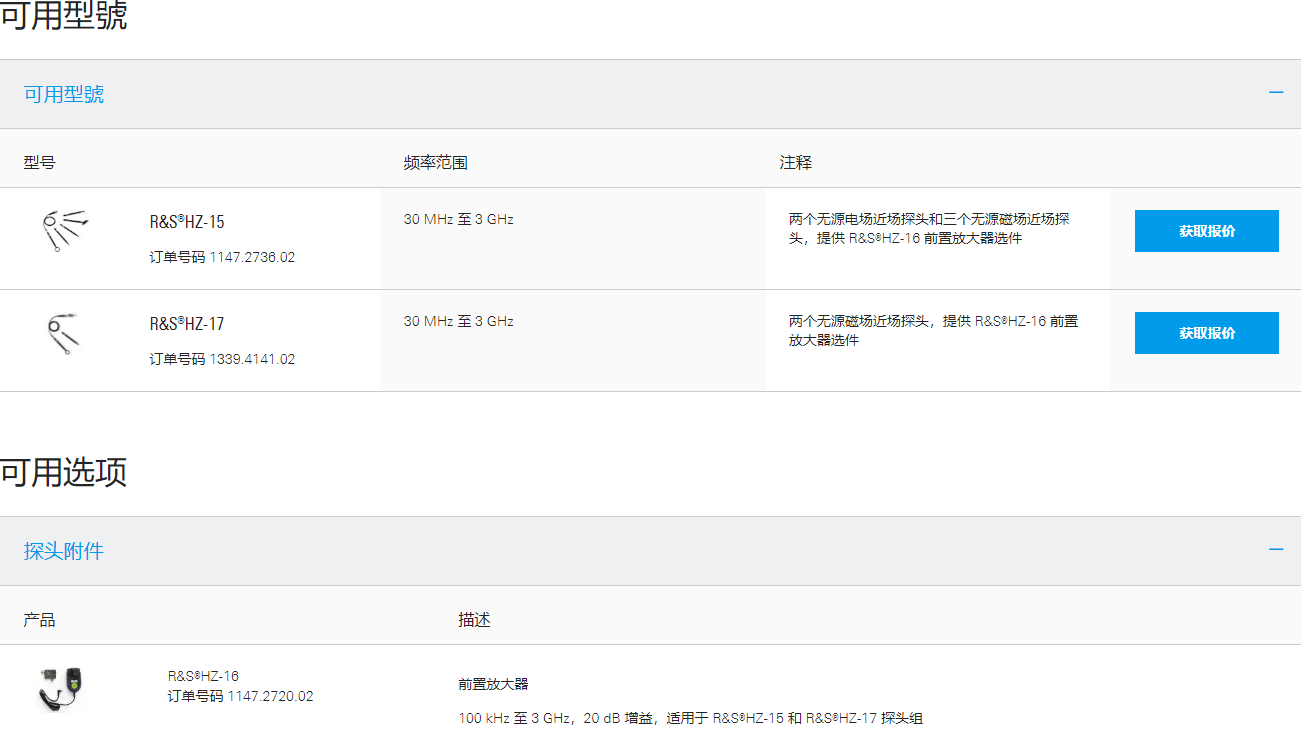Open the R&S HZ-17 probe set image
The width and height of the screenshot is (1301, 751).
pyautogui.click(x=64, y=332)
